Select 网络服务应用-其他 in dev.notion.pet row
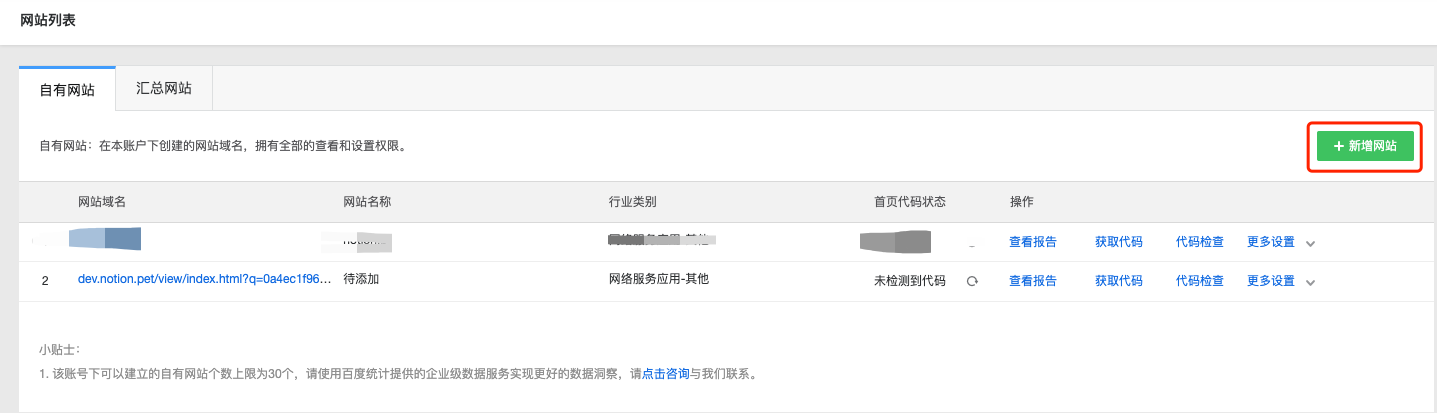1437x413 pixels. (658, 280)
